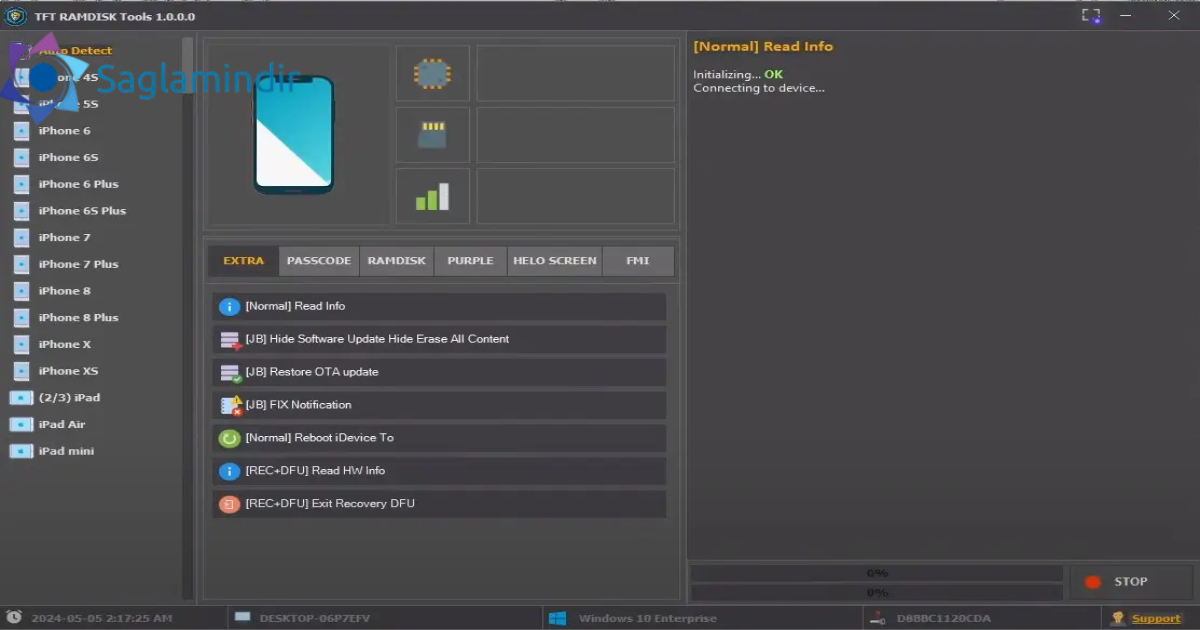This screenshot has height=630, width=1200.
Task: Run [REC+DFU] Read HW Info
Action: (x=439, y=471)
